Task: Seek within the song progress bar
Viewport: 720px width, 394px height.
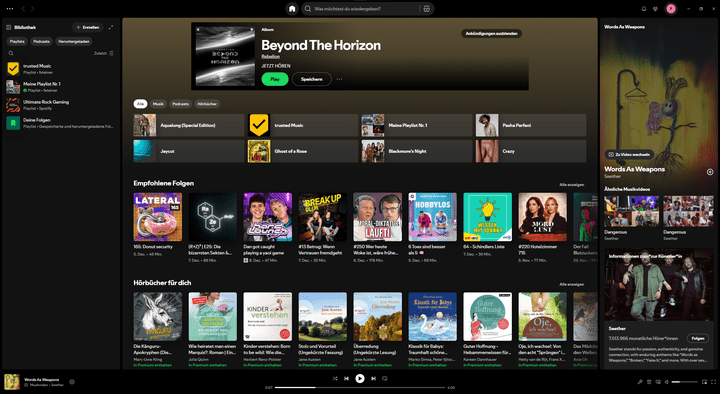Action: pos(360,388)
